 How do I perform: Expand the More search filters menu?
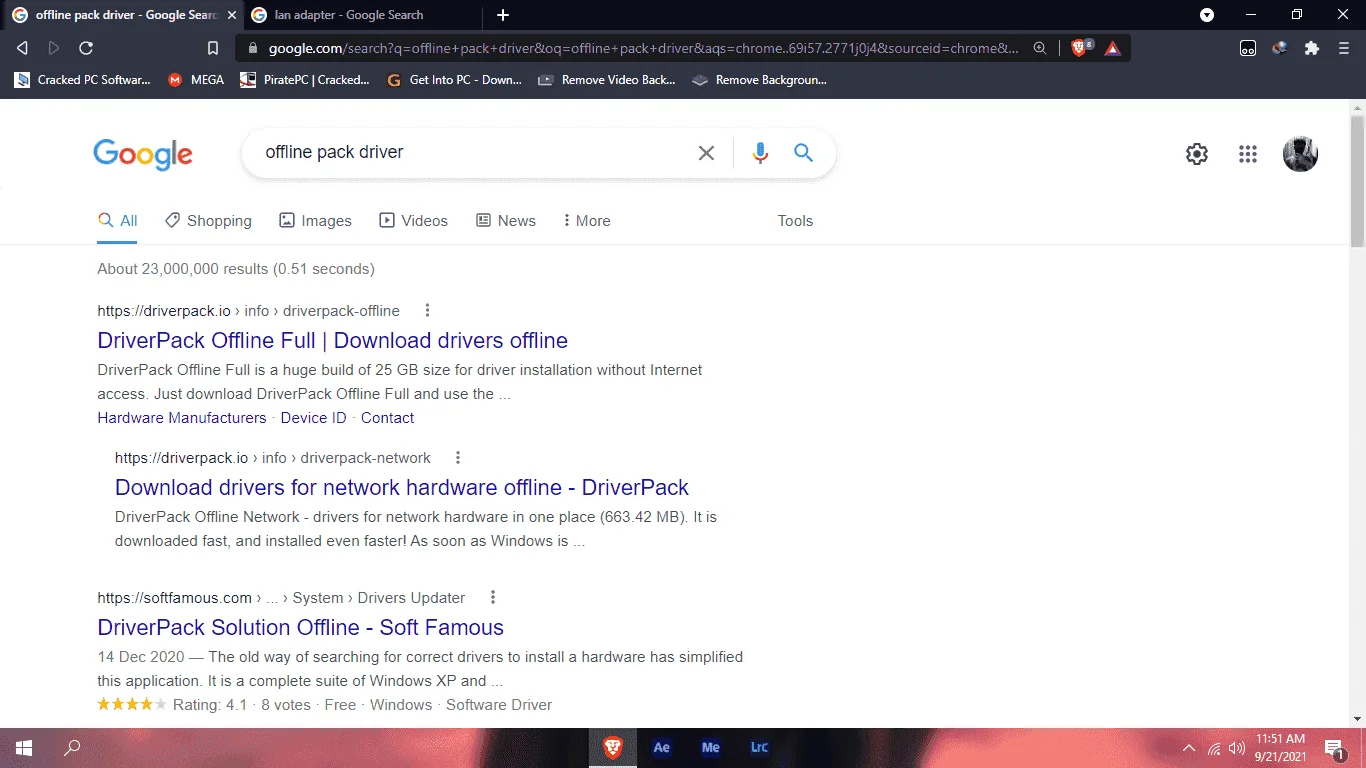click(587, 221)
